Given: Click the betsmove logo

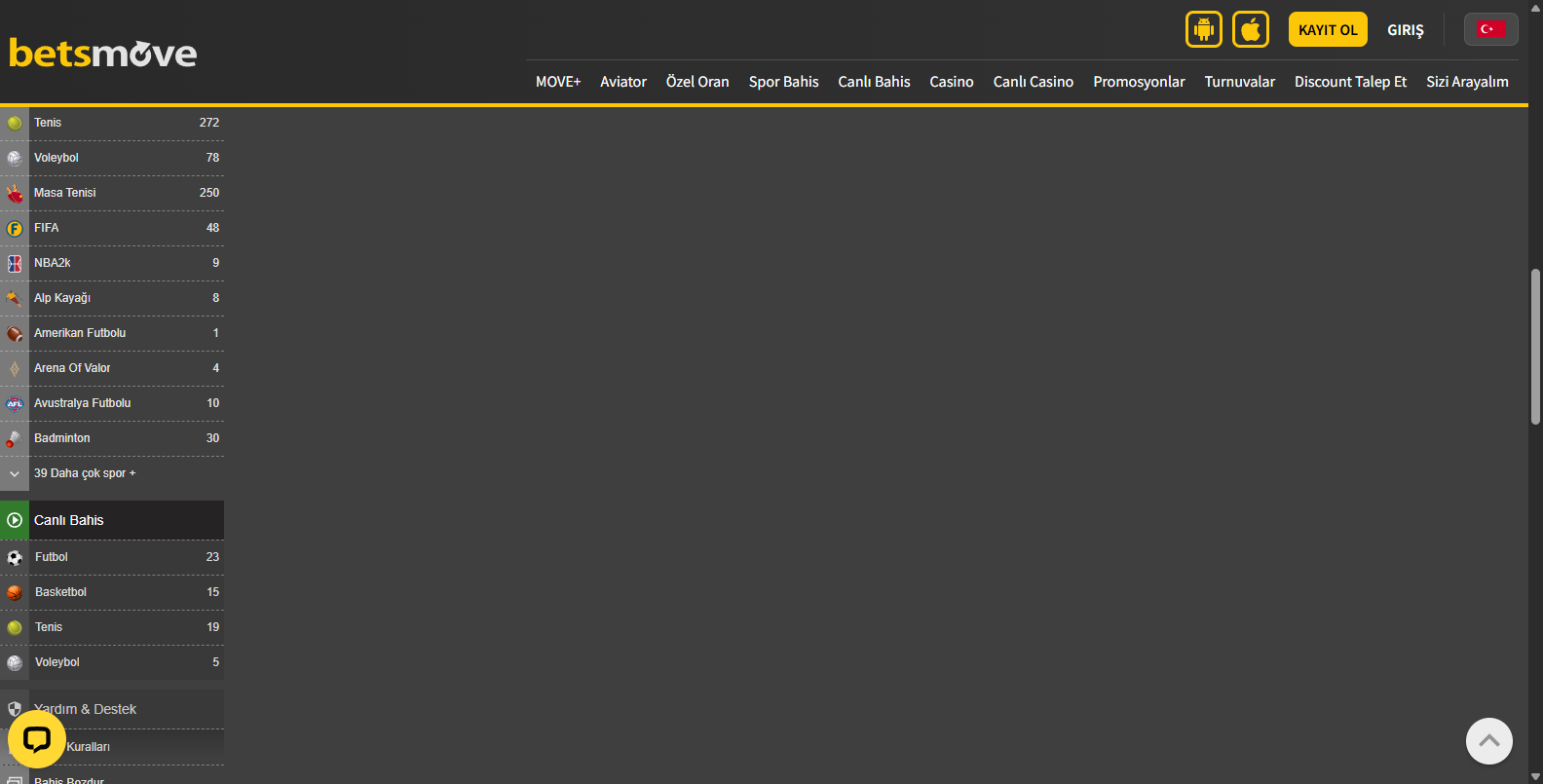Looking at the screenshot, I should 102,54.
